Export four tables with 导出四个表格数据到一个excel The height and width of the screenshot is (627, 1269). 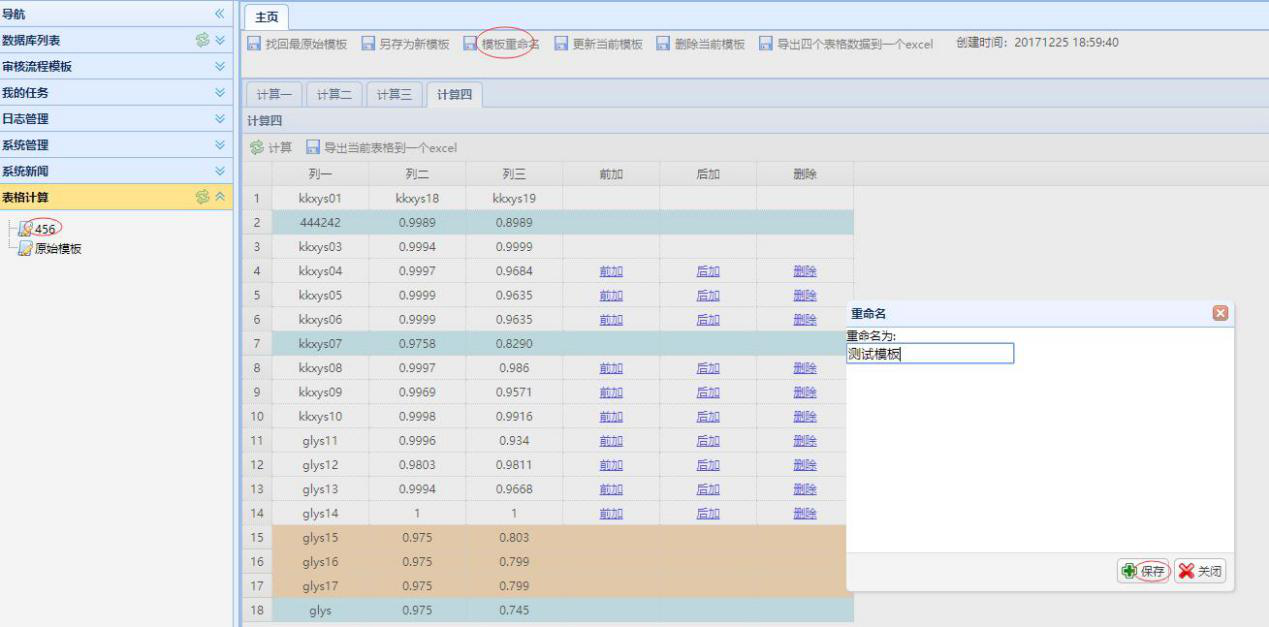pyautogui.click(x=845, y=44)
